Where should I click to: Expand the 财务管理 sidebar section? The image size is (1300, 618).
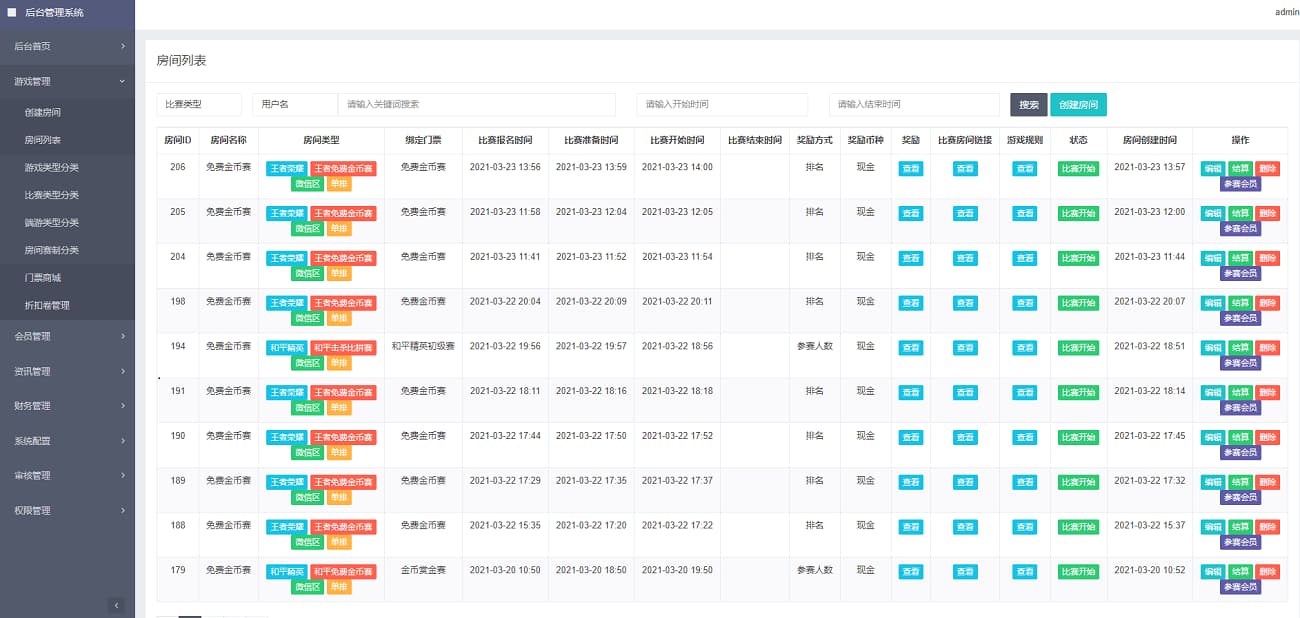67,406
